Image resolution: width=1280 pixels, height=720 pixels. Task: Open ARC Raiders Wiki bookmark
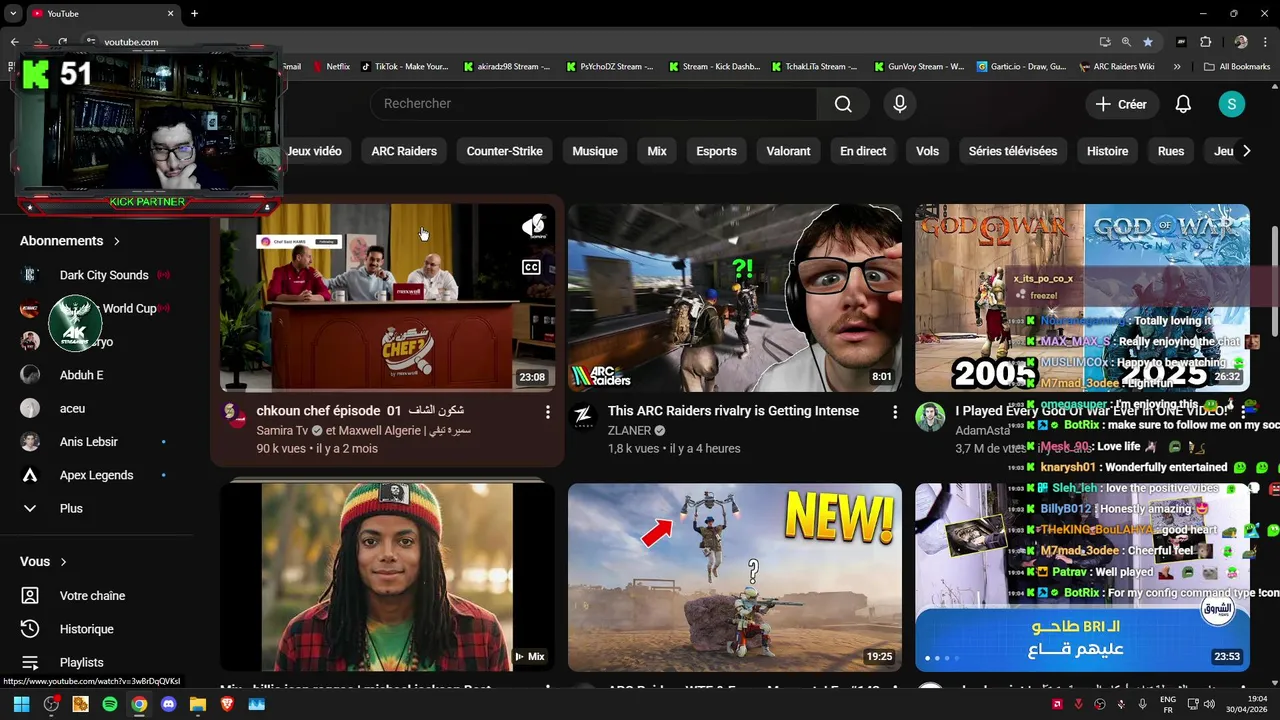pos(1116,67)
